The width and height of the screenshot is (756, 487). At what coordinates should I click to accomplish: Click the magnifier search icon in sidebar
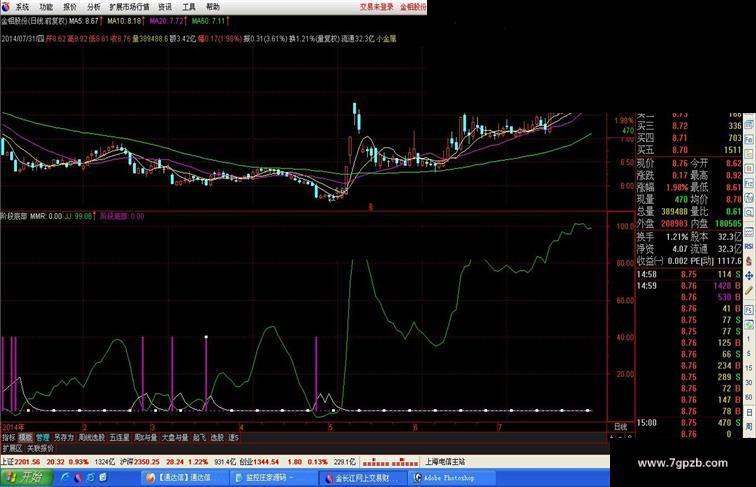[x=749, y=212]
